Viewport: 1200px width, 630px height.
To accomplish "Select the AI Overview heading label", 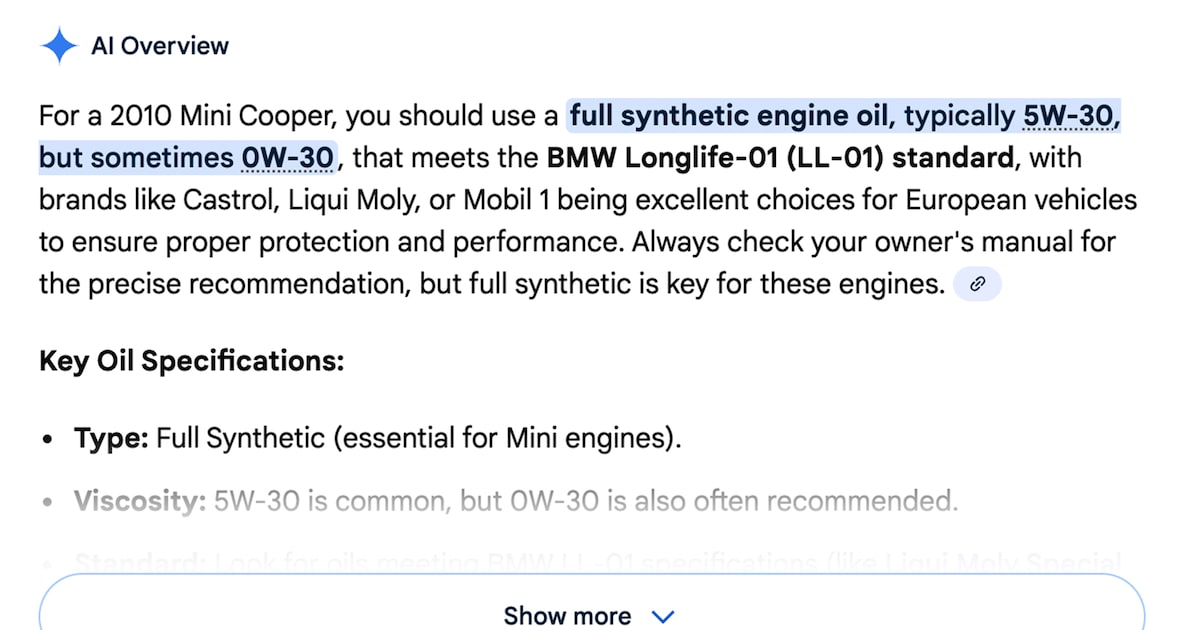I will [x=160, y=46].
